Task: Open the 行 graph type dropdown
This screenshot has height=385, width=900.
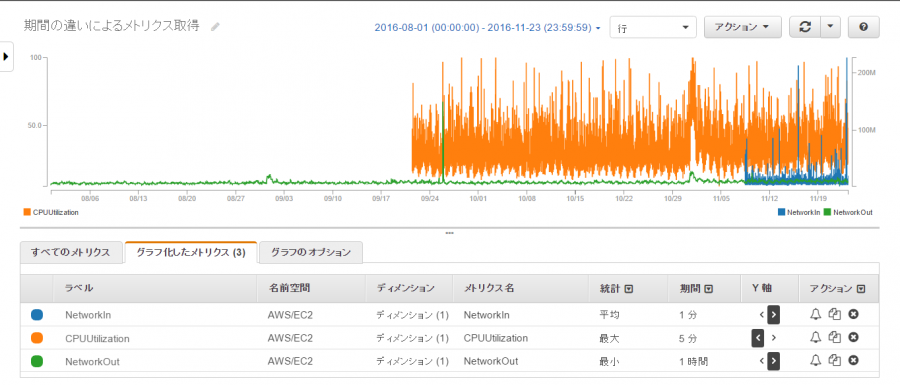Action: click(x=653, y=28)
